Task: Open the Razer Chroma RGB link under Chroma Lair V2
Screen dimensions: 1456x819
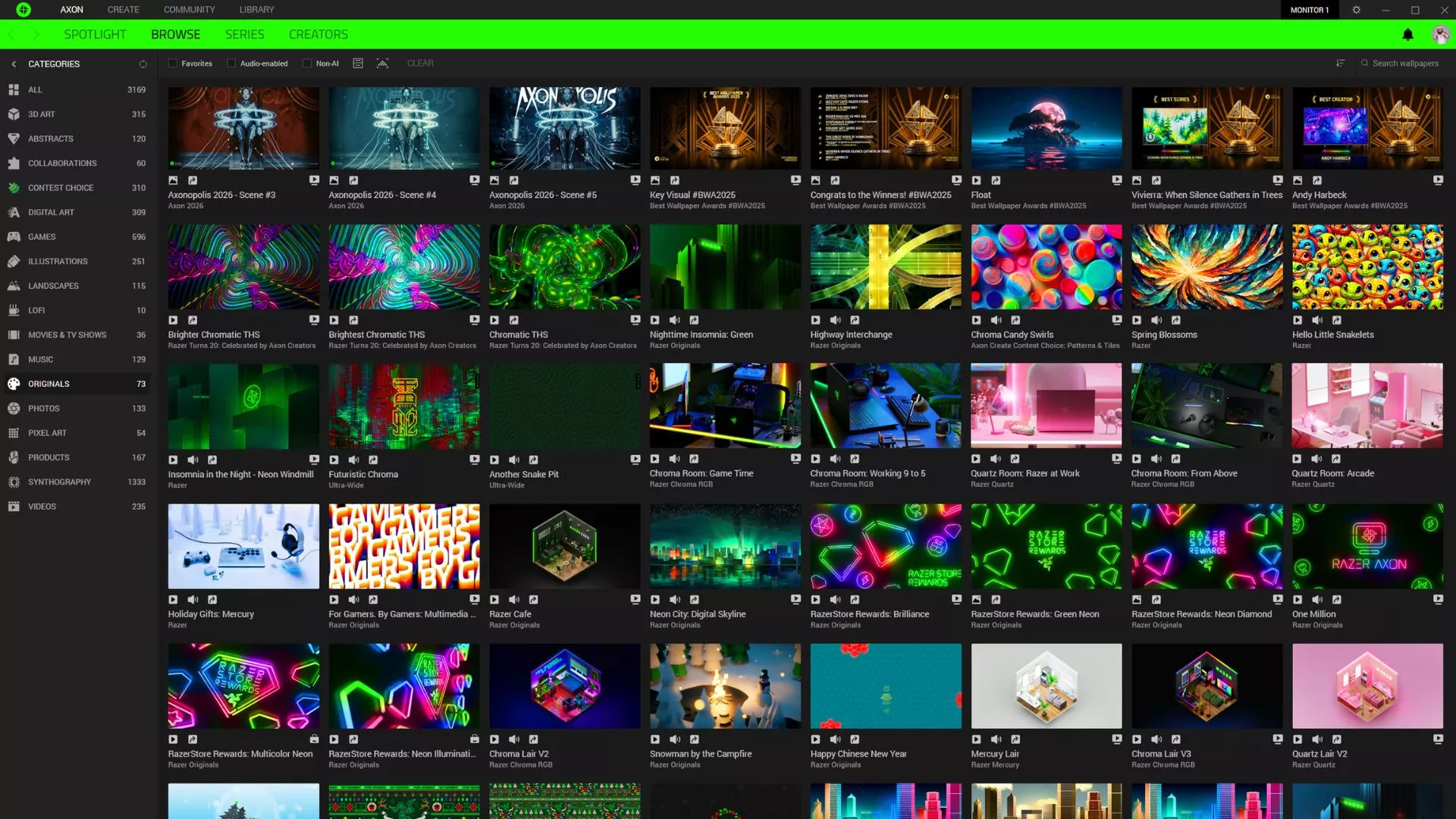Action: [520, 765]
